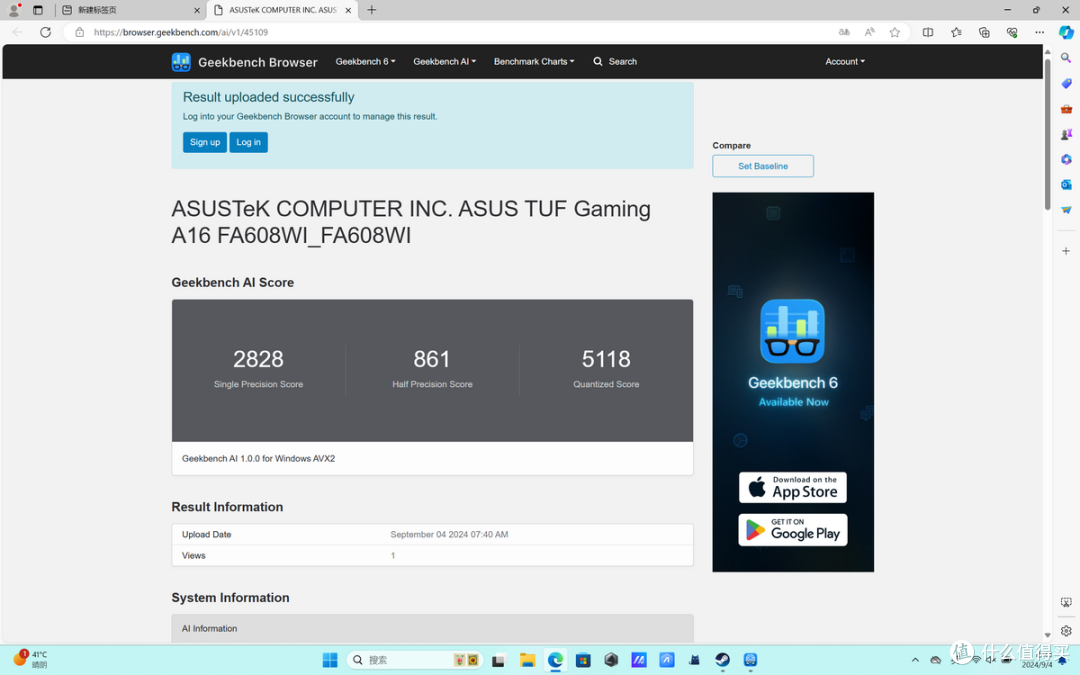This screenshot has width=1080, height=675.
Task: Open the sidebar tools briefcase icon
Action: (x=1066, y=109)
